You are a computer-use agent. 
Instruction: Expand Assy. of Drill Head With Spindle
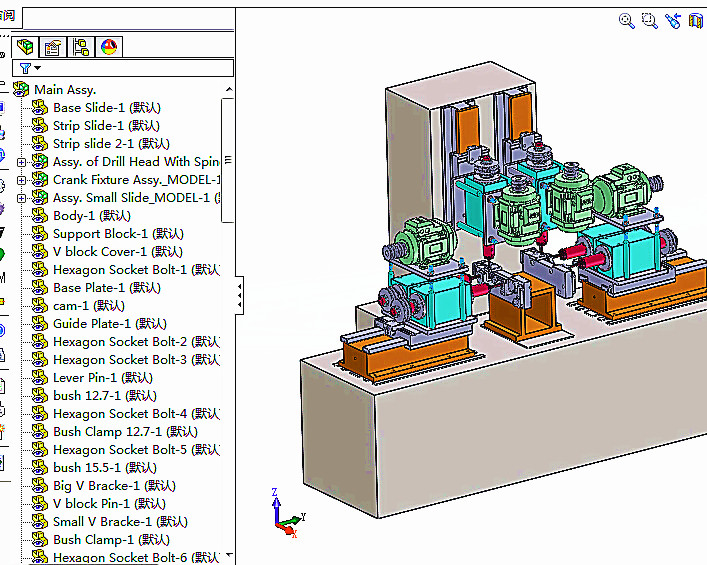(x=21, y=162)
